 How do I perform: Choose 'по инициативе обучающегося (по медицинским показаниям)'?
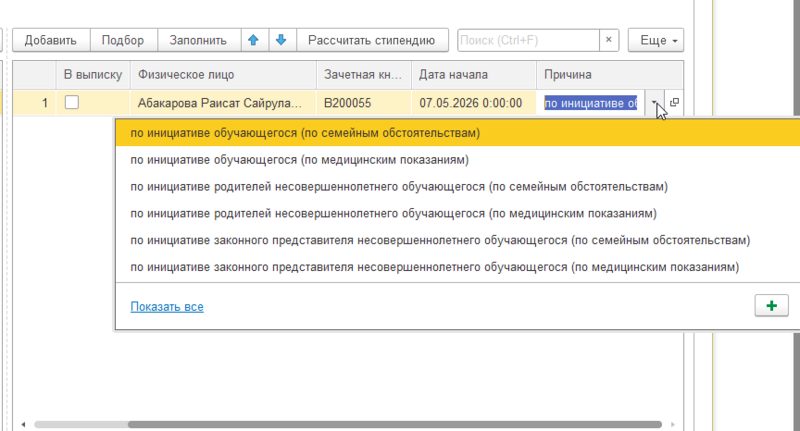click(458, 160)
